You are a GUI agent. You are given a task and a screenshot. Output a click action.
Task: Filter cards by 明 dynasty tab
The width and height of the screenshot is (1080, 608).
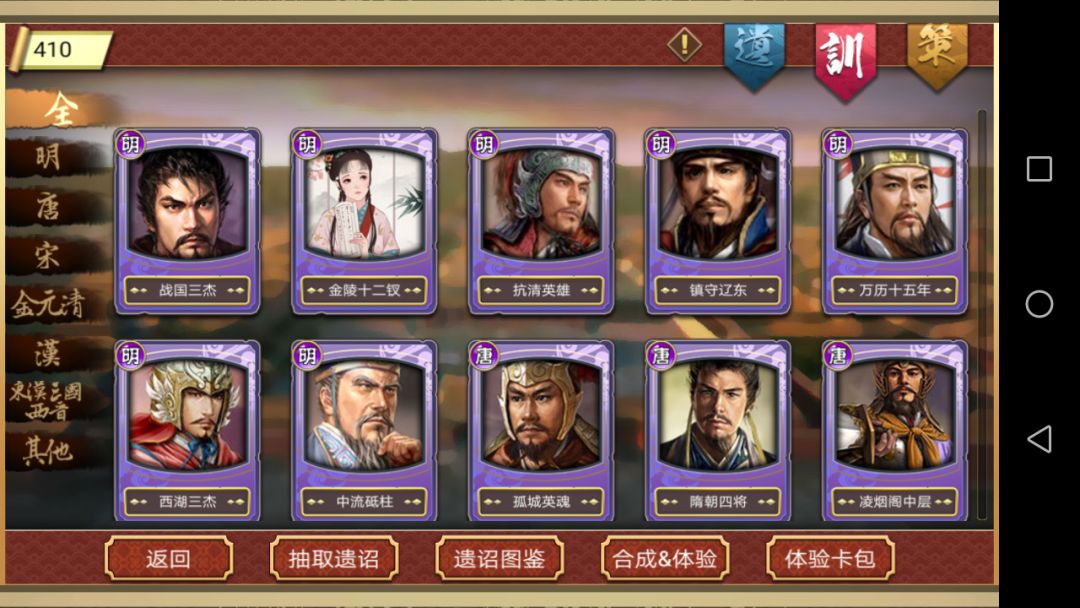pyautogui.click(x=50, y=158)
